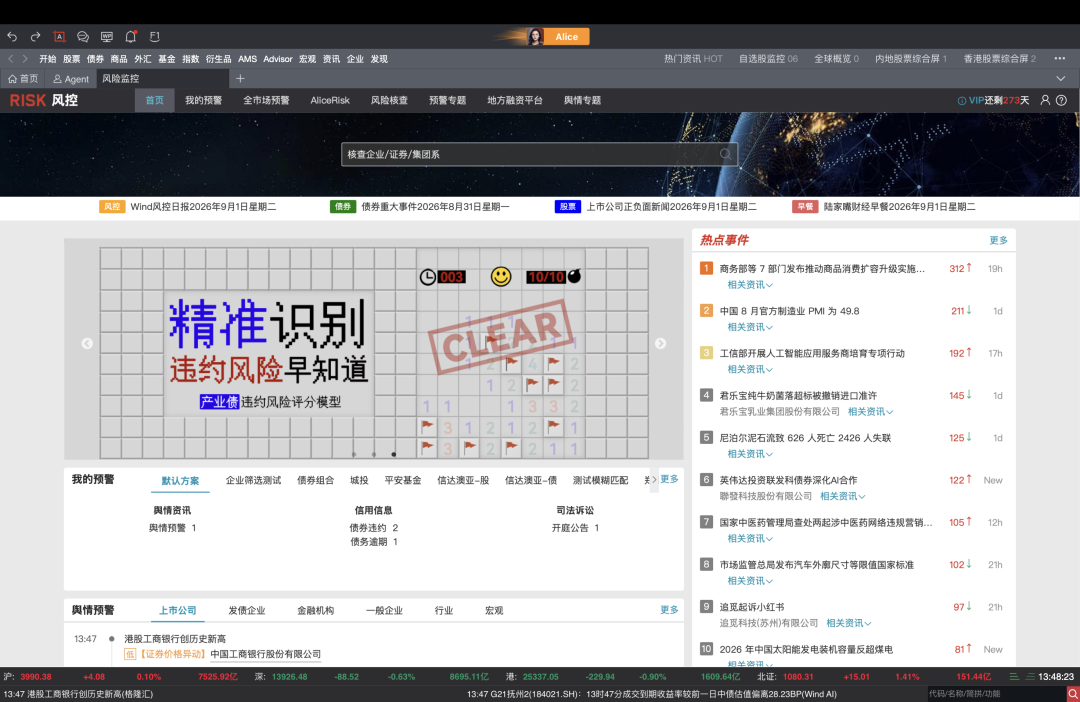Select 金融机构 tab in 舆情预警

[x=315, y=610]
